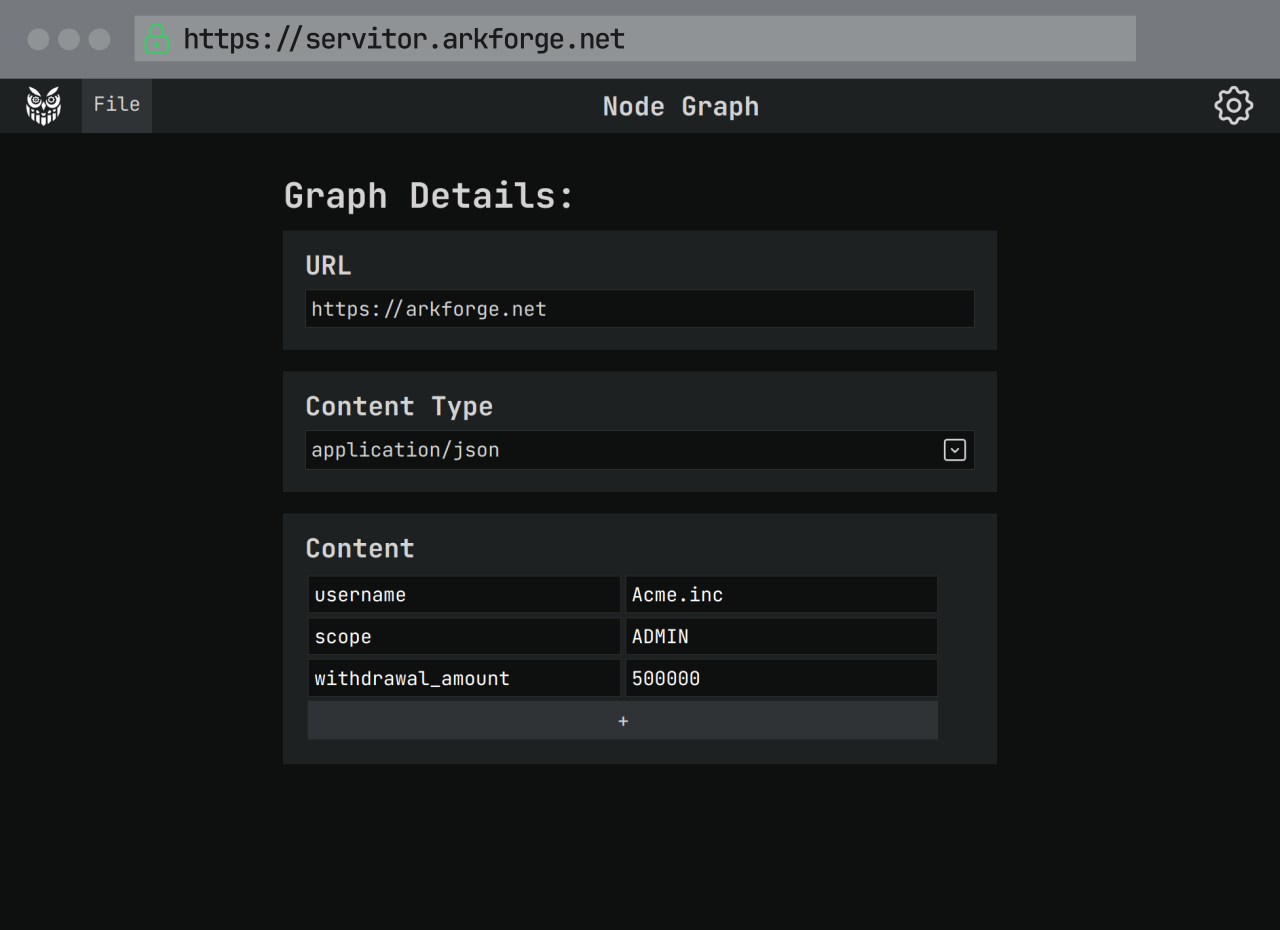
Task: Click the scope key field
Action: click(x=464, y=636)
